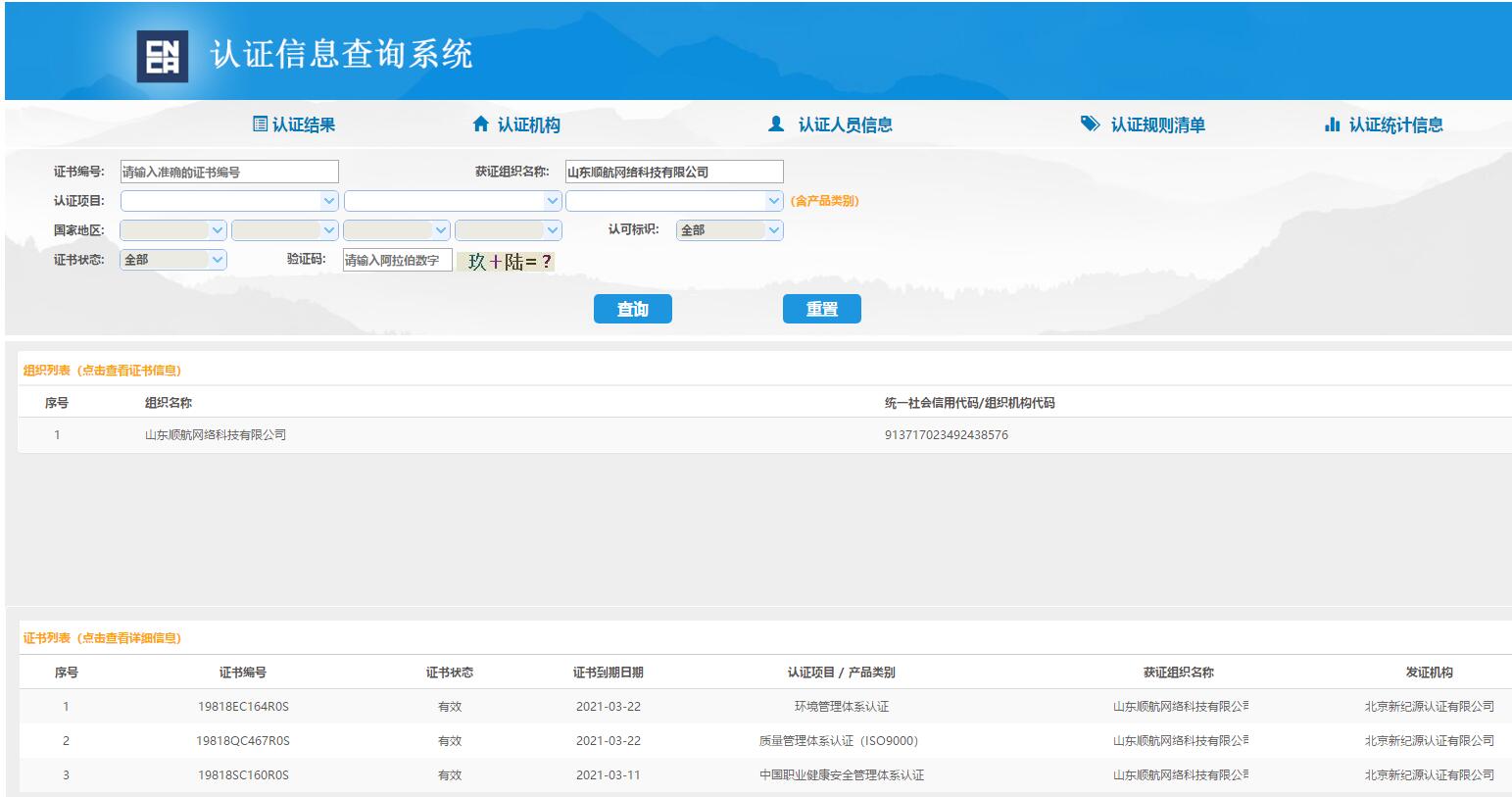Open the fourth 国家地区 dropdown
The image size is (1512, 797).
[509, 230]
